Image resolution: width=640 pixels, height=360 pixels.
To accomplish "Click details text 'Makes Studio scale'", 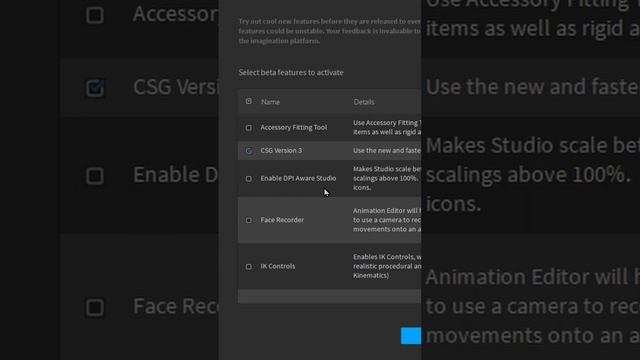I will point(382,169).
